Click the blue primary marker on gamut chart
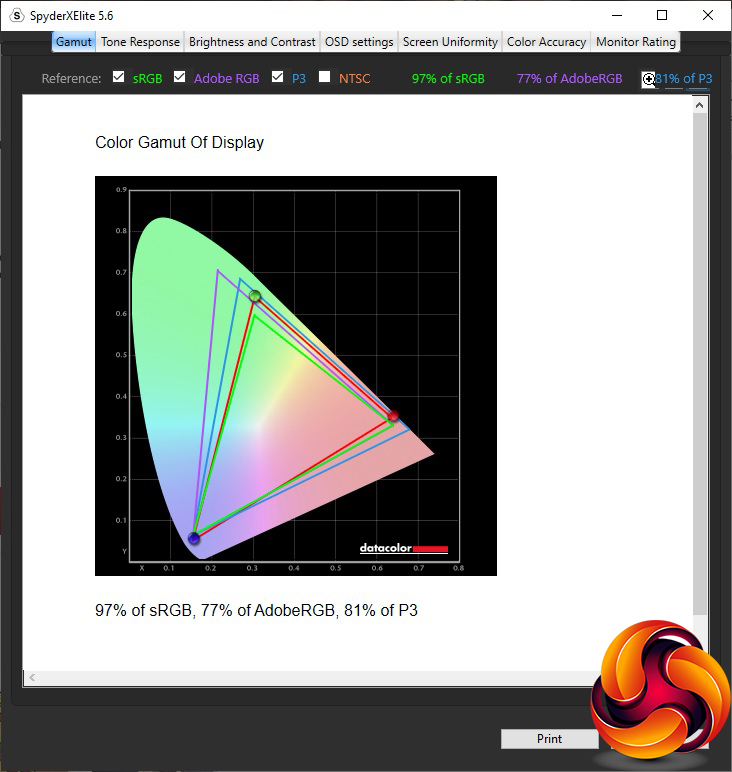Image resolution: width=732 pixels, height=772 pixels. 194,539
